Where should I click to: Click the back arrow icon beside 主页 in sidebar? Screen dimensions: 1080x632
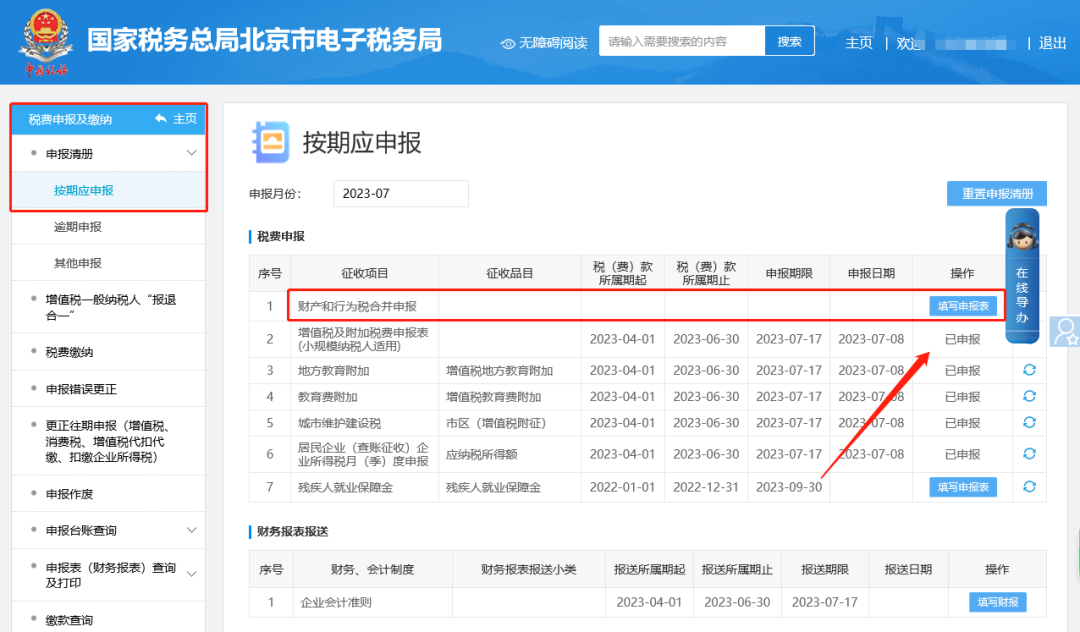160,118
